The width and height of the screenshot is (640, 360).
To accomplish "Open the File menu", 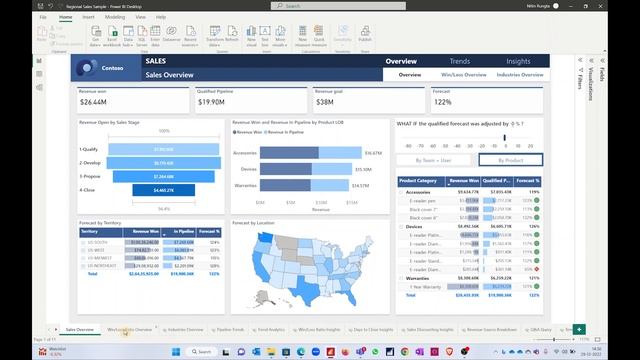I will [x=43, y=17].
